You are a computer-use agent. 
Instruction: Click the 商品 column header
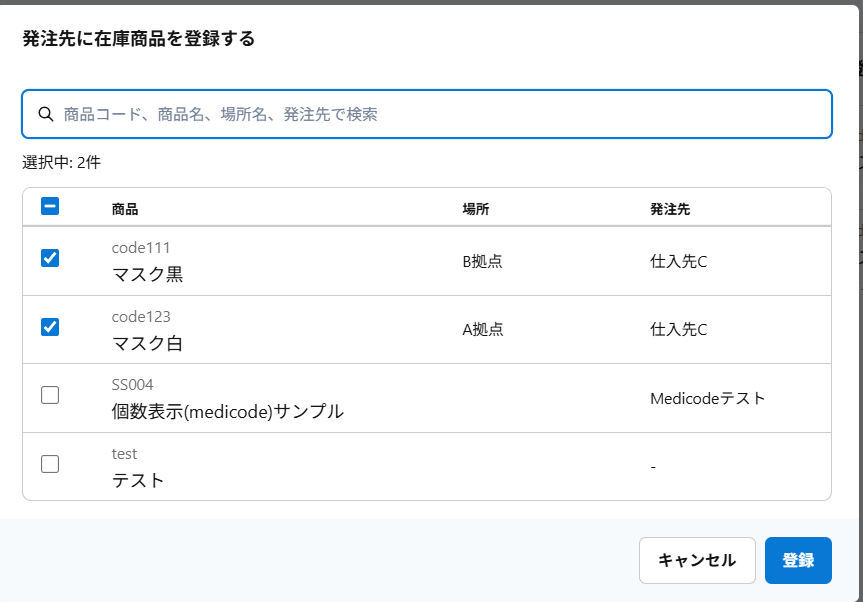click(x=125, y=209)
